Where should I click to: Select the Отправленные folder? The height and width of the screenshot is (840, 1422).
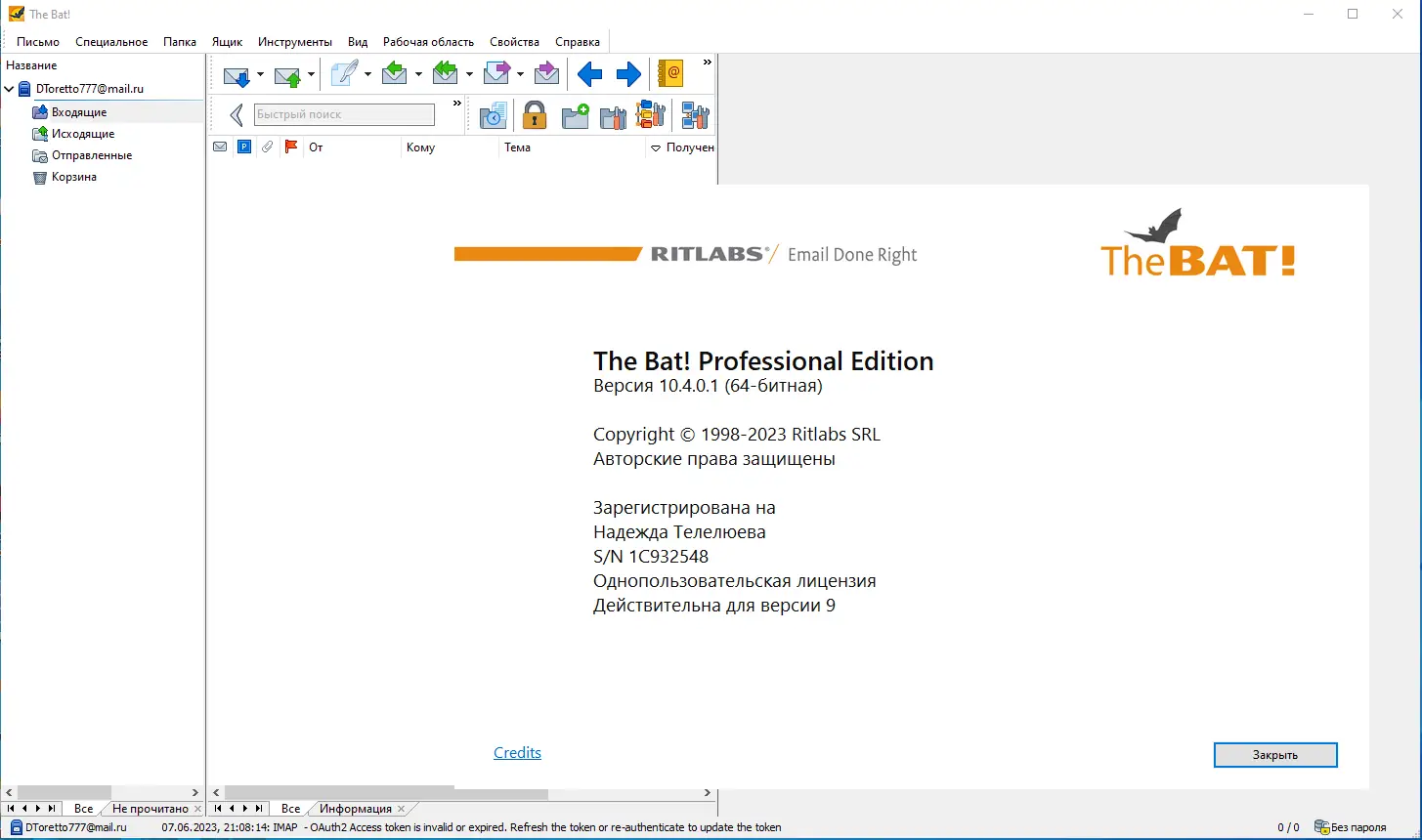pos(92,155)
